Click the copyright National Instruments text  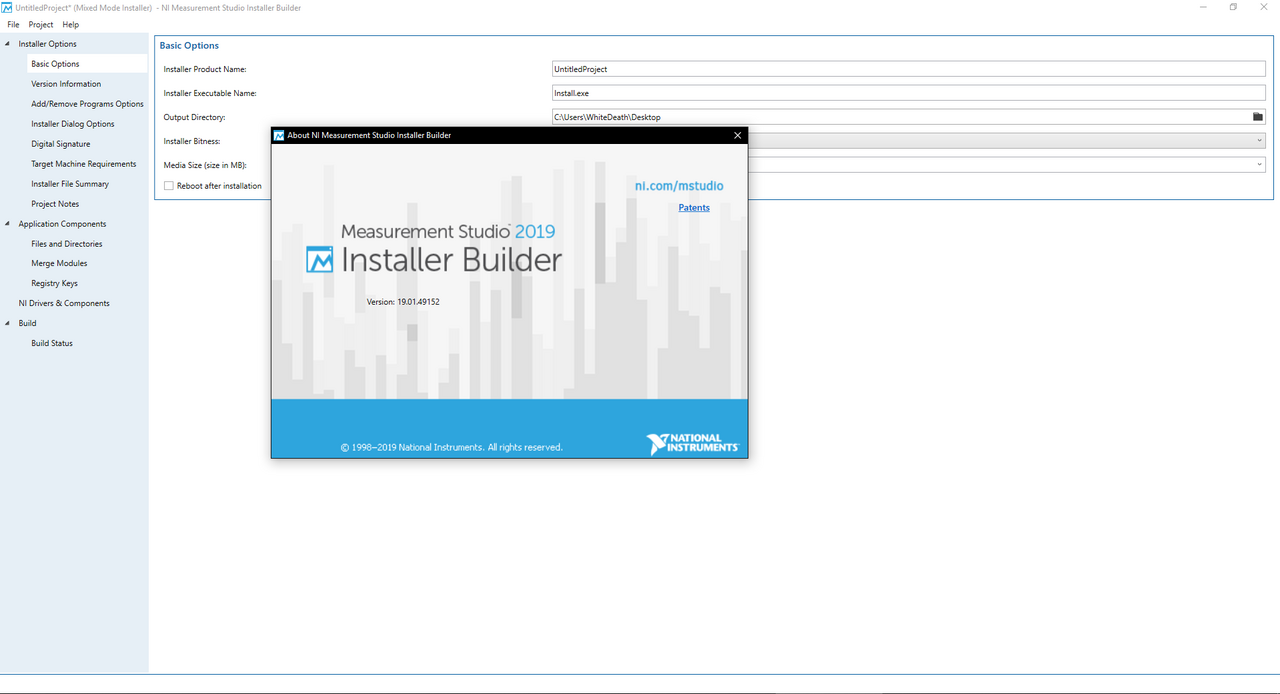click(451, 447)
